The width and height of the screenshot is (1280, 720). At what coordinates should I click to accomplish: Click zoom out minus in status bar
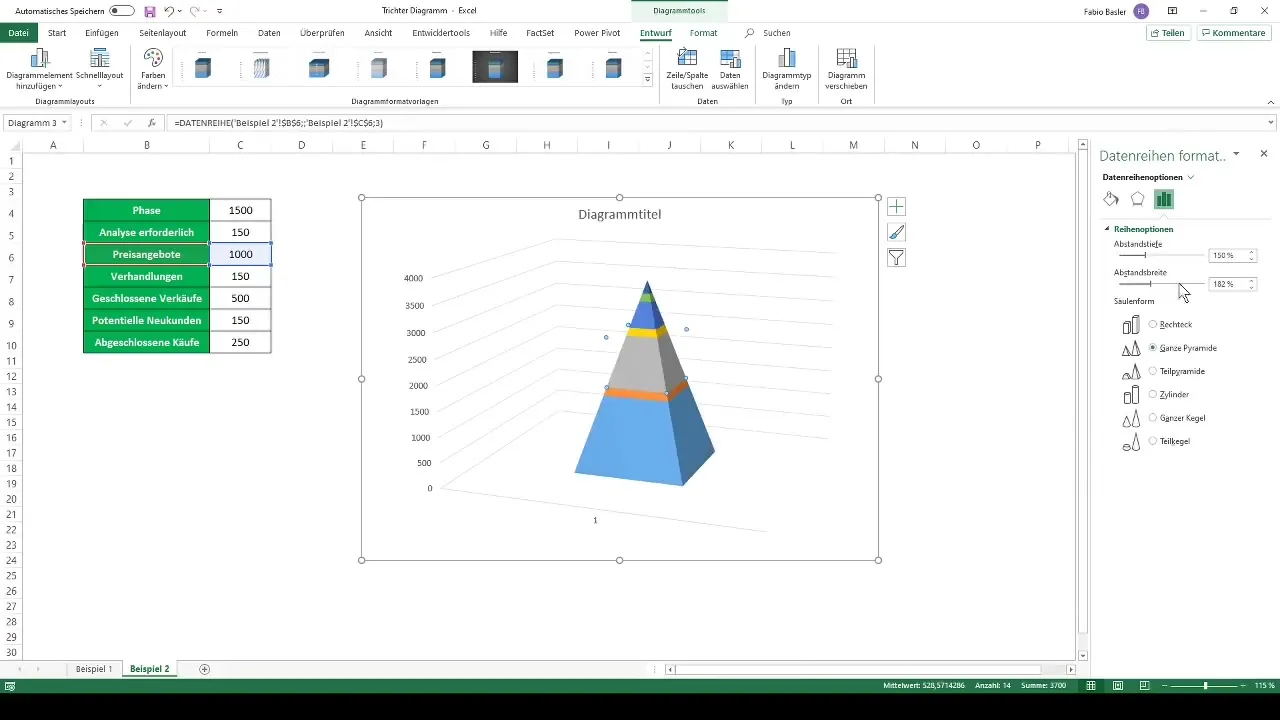[1164, 685]
